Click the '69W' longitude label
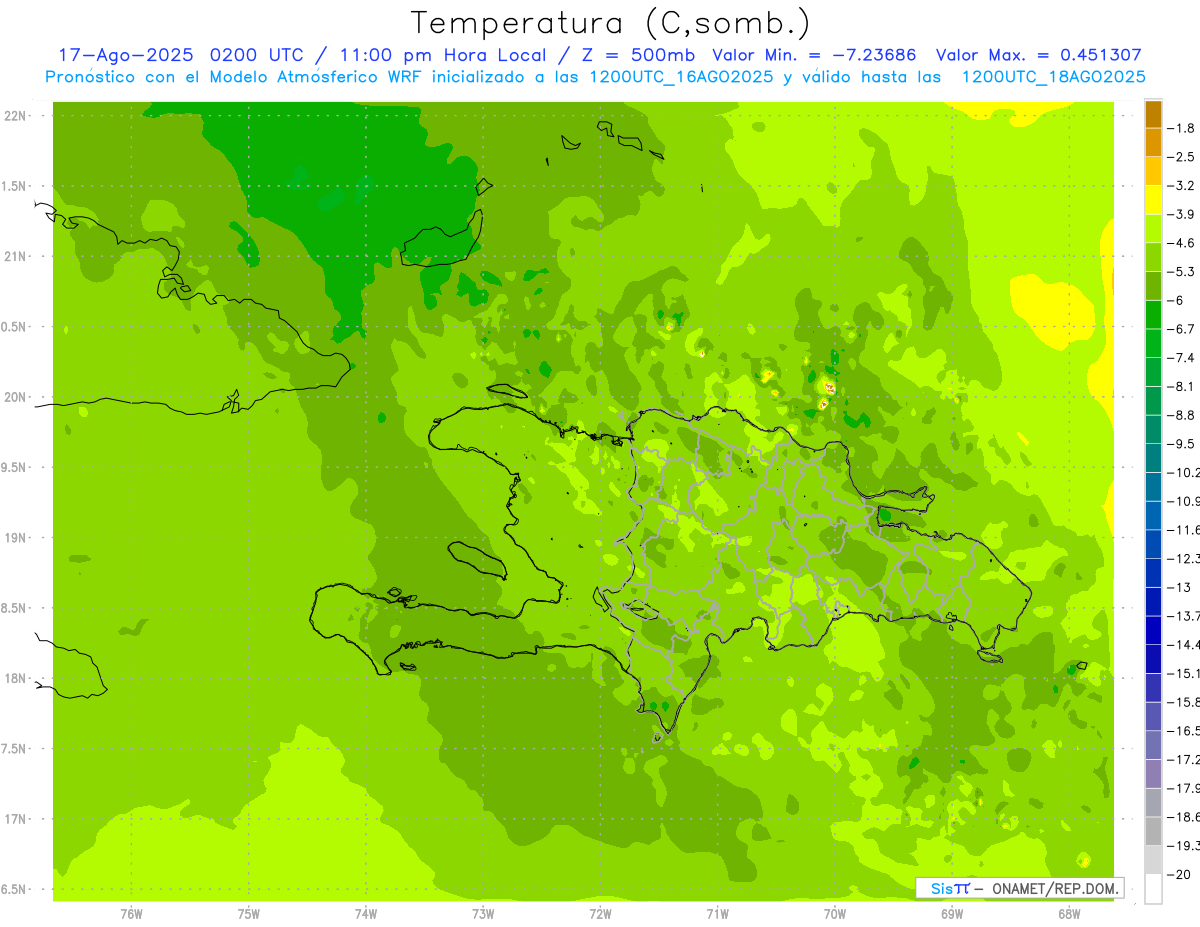Viewport: 1200px width, 927px height. coord(952,913)
